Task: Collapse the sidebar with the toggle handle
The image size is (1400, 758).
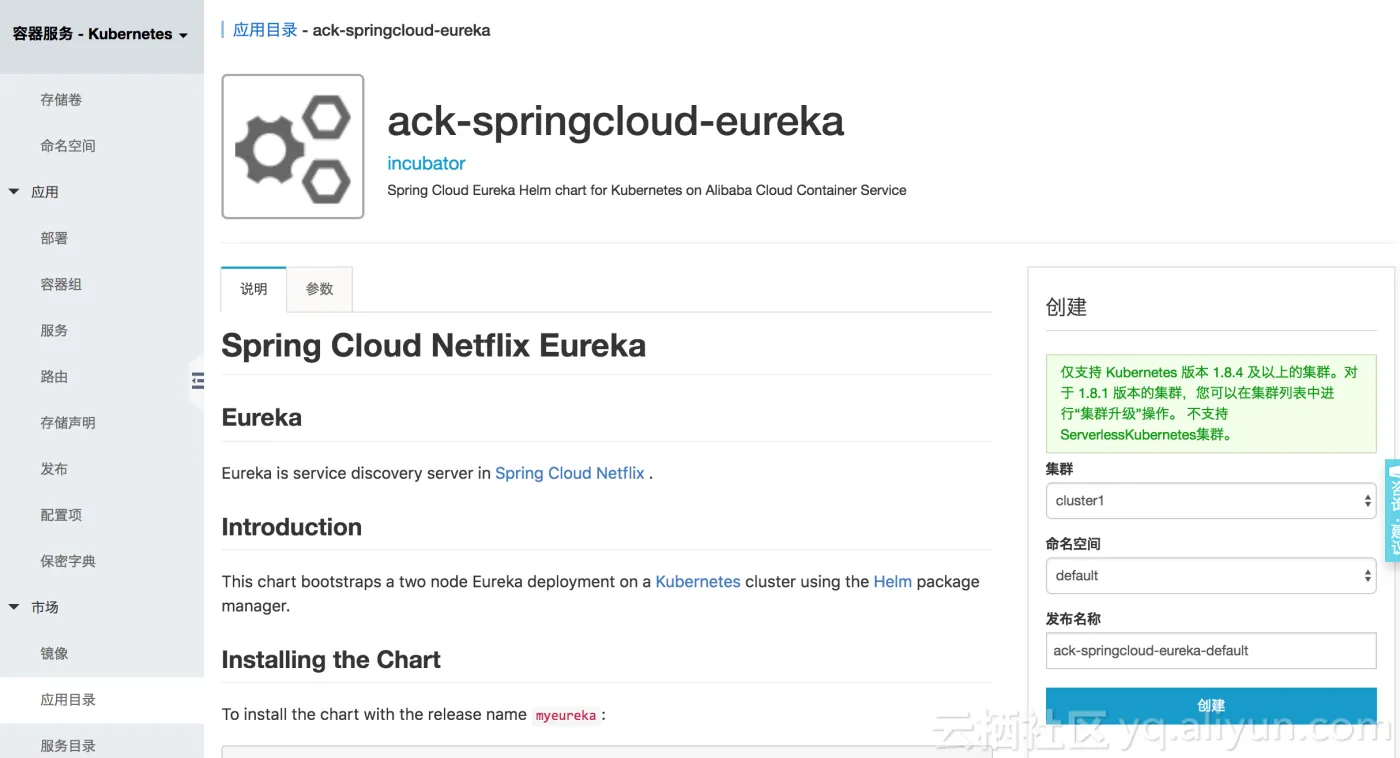Action: 197,381
